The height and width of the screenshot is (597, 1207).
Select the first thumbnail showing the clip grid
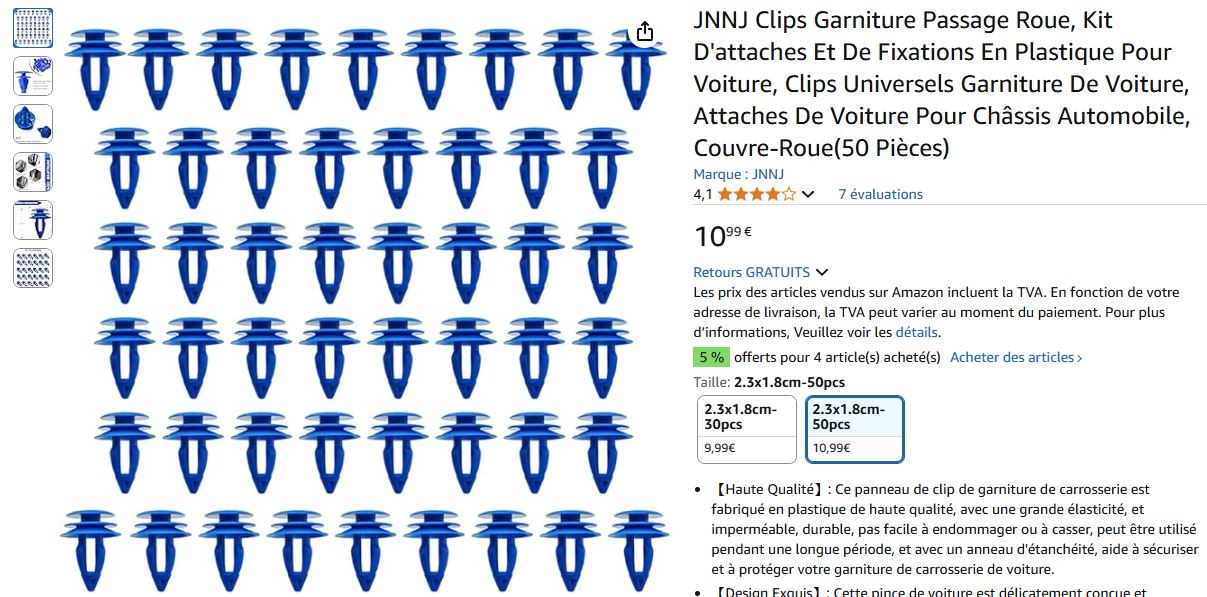tap(33, 28)
